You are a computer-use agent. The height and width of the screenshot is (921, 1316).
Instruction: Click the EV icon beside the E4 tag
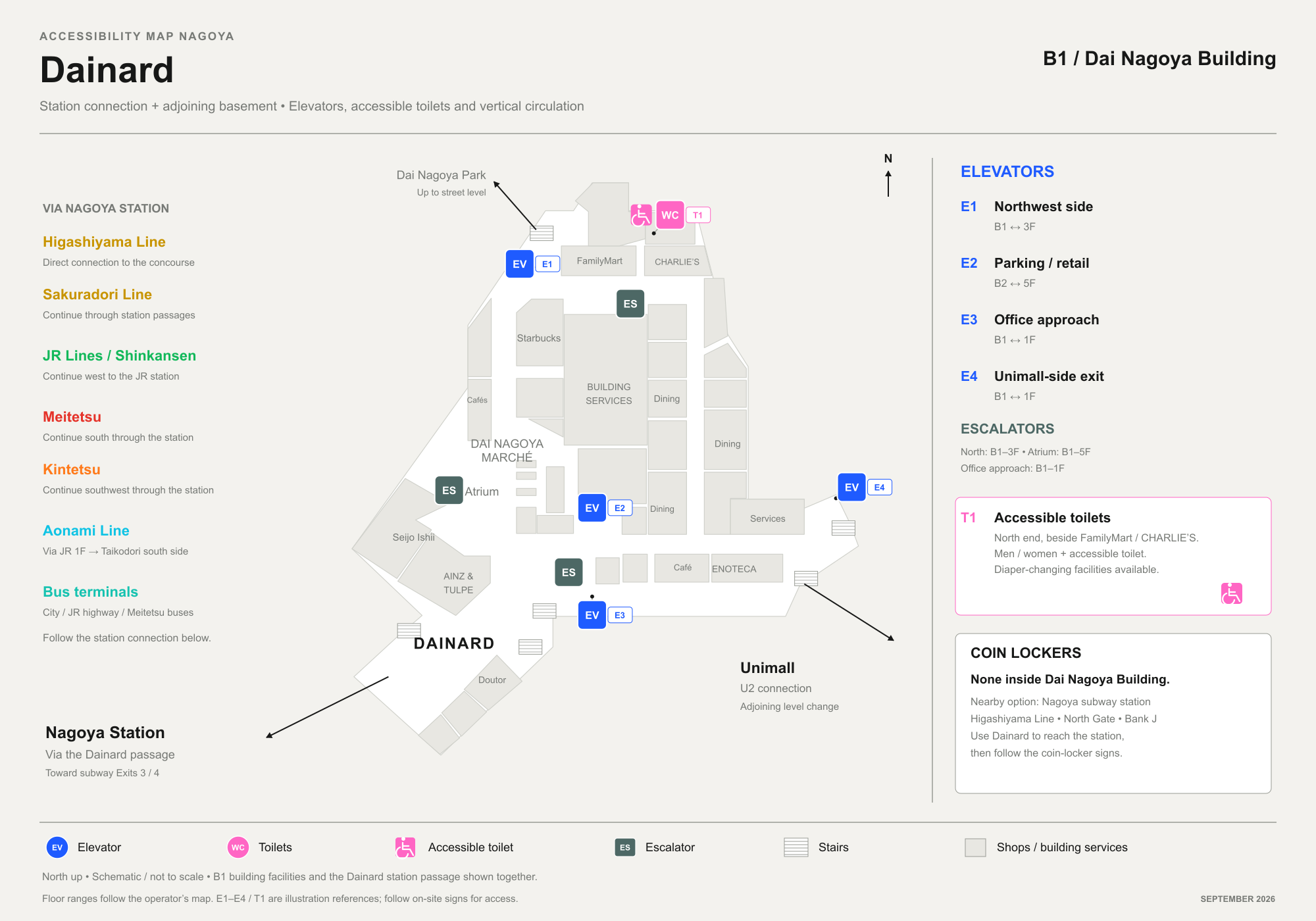851,487
